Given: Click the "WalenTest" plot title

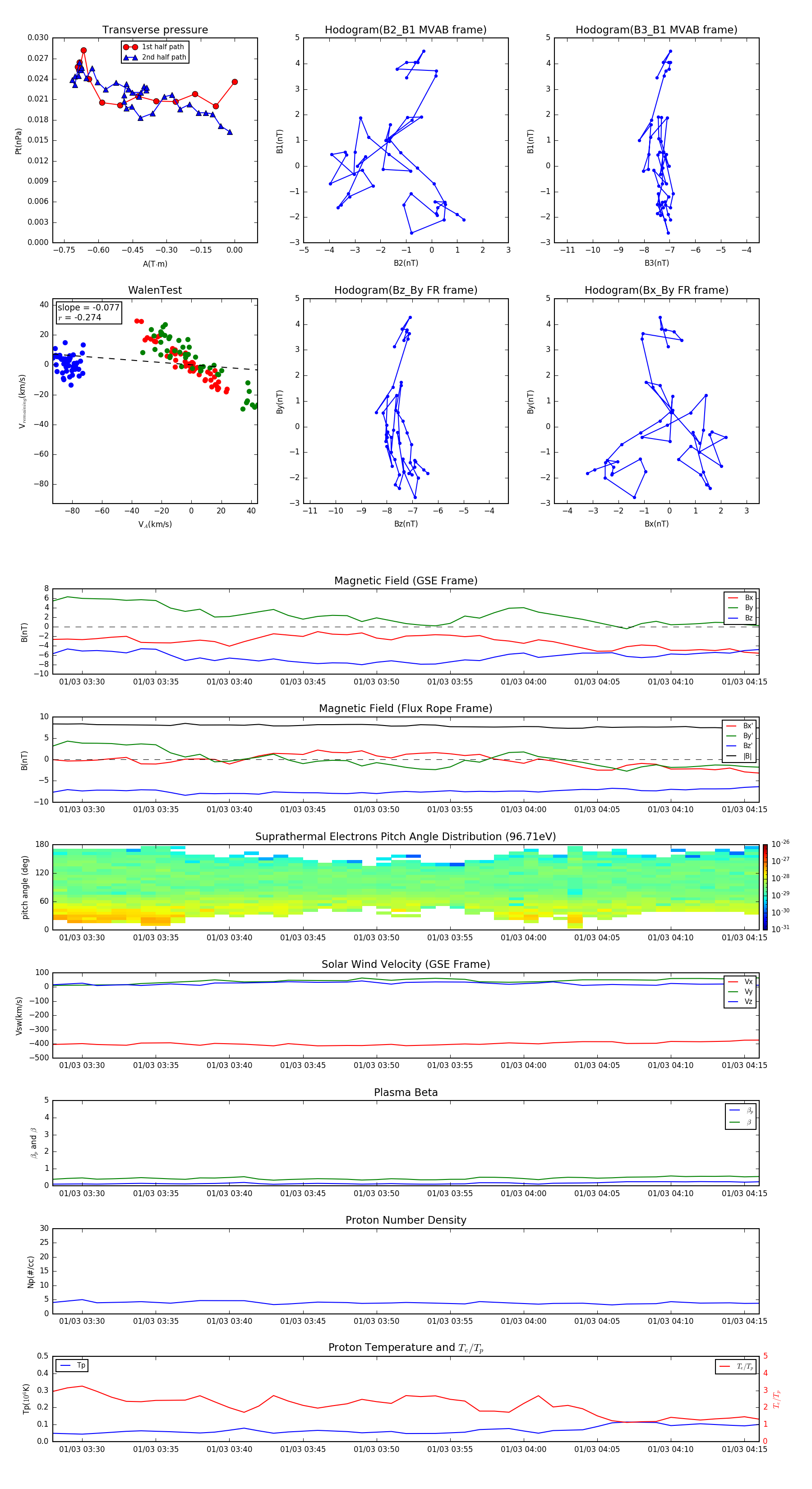Looking at the screenshot, I should pyautogui.click(x=155, y=290).
